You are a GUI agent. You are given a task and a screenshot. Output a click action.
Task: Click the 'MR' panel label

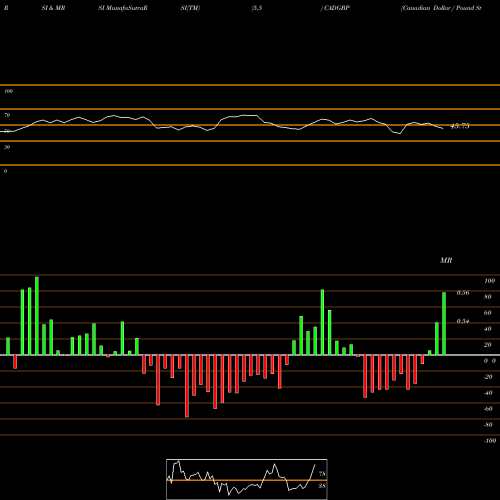[x=446, y=260]
